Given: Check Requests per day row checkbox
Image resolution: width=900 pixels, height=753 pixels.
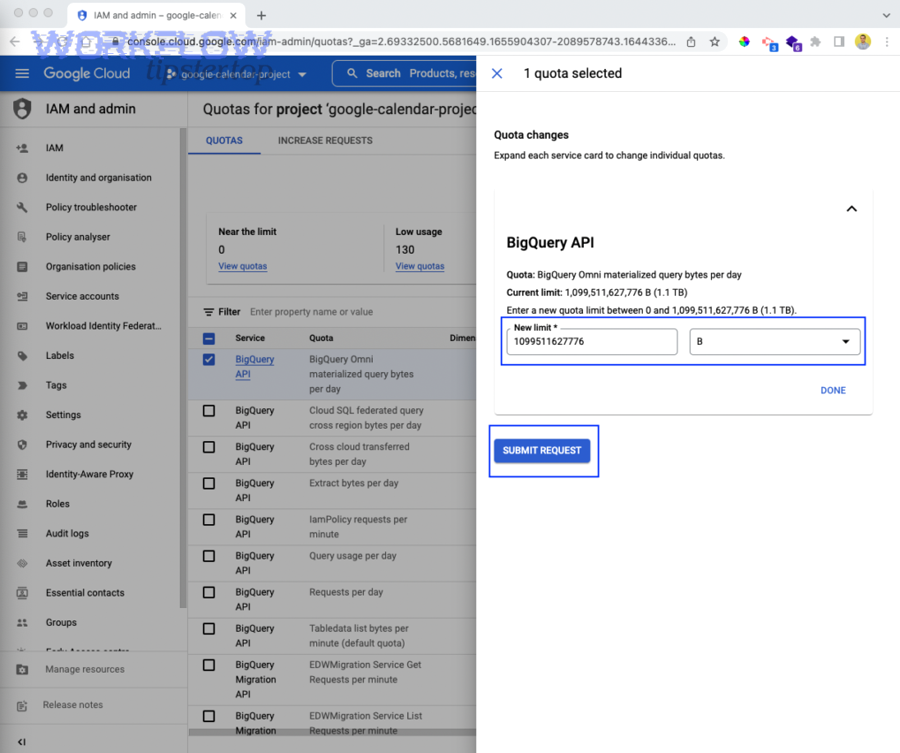Looking at the screenshot, I should pyautogui.click(x=209, y=592).
